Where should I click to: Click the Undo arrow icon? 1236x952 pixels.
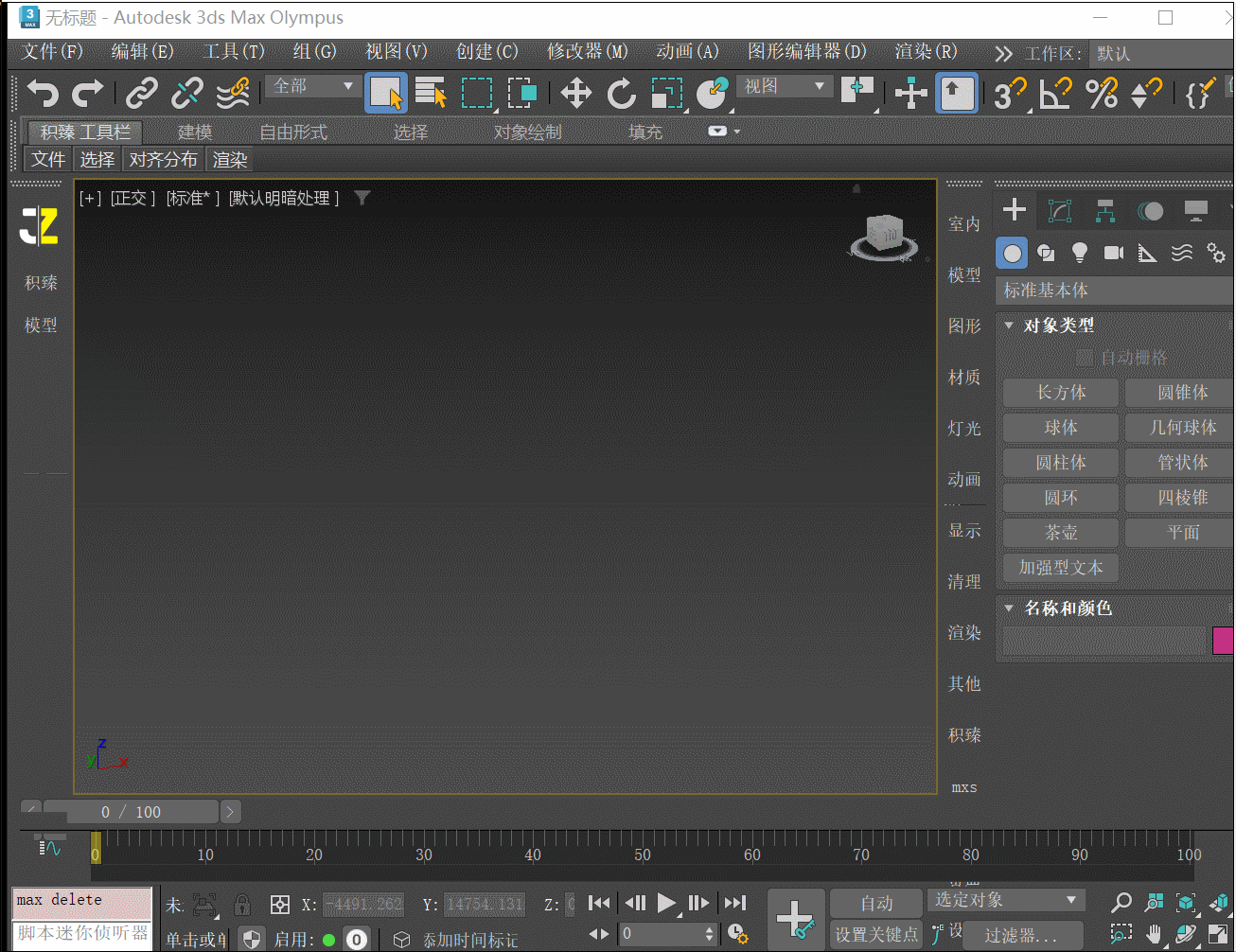pyautogui.click(x=43, y=93)
